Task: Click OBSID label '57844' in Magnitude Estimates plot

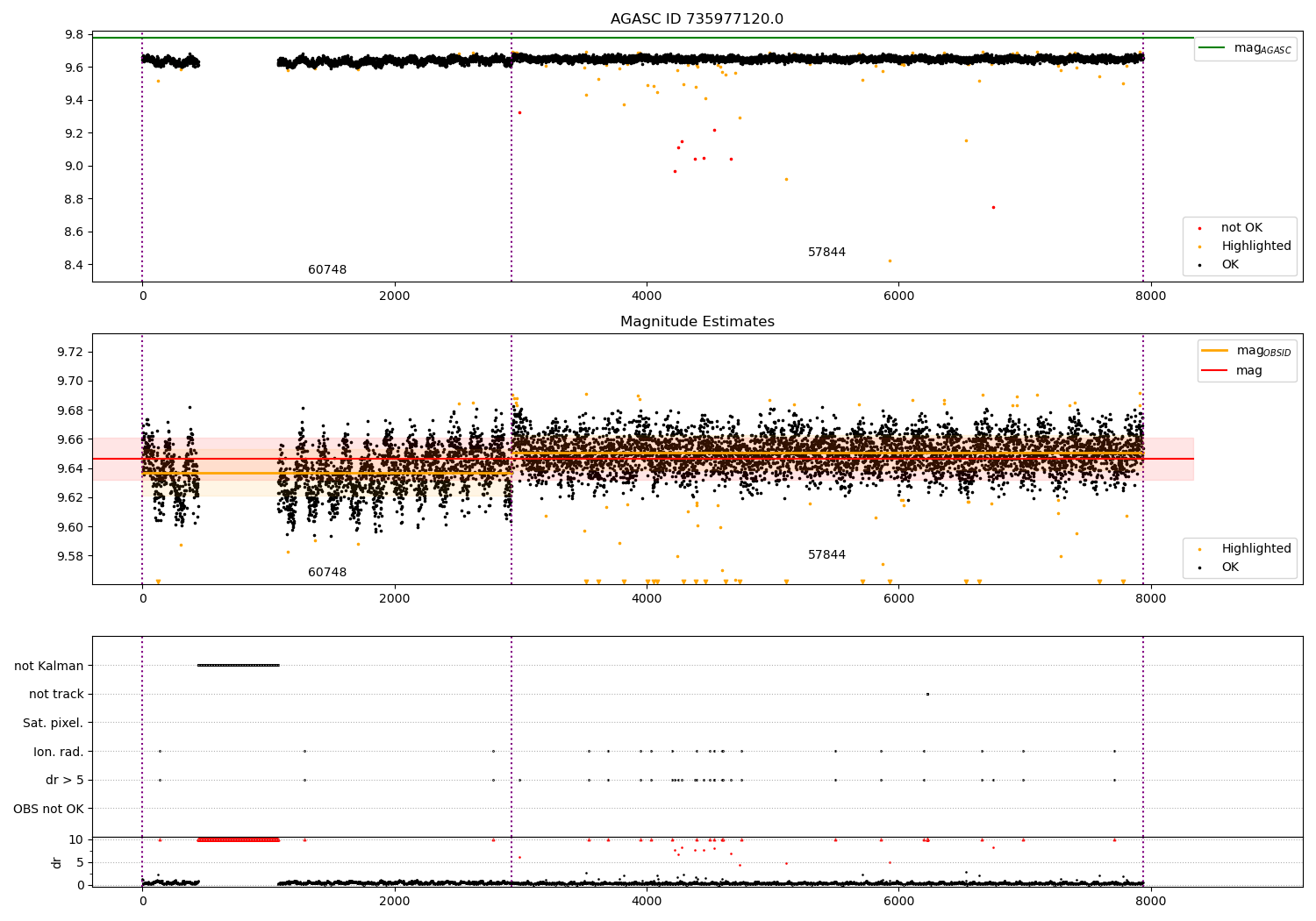Action: (826, 555)
